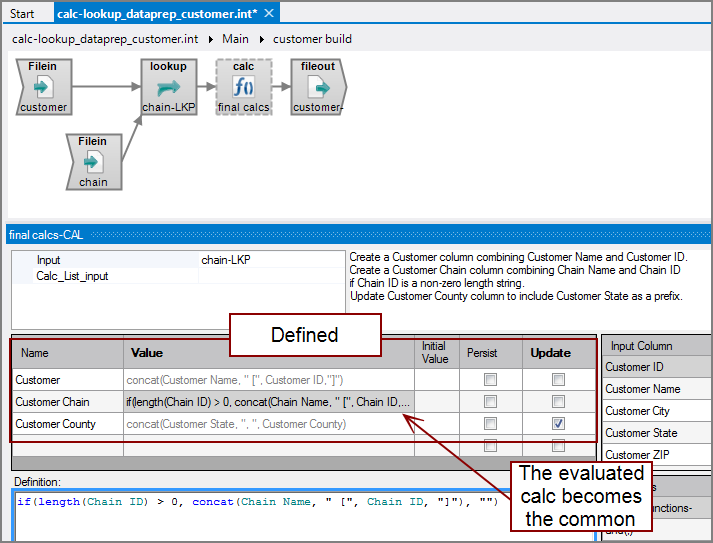Select the Filein chain node
This screenshot has height=543, width=713.
[x=93, y=162]
